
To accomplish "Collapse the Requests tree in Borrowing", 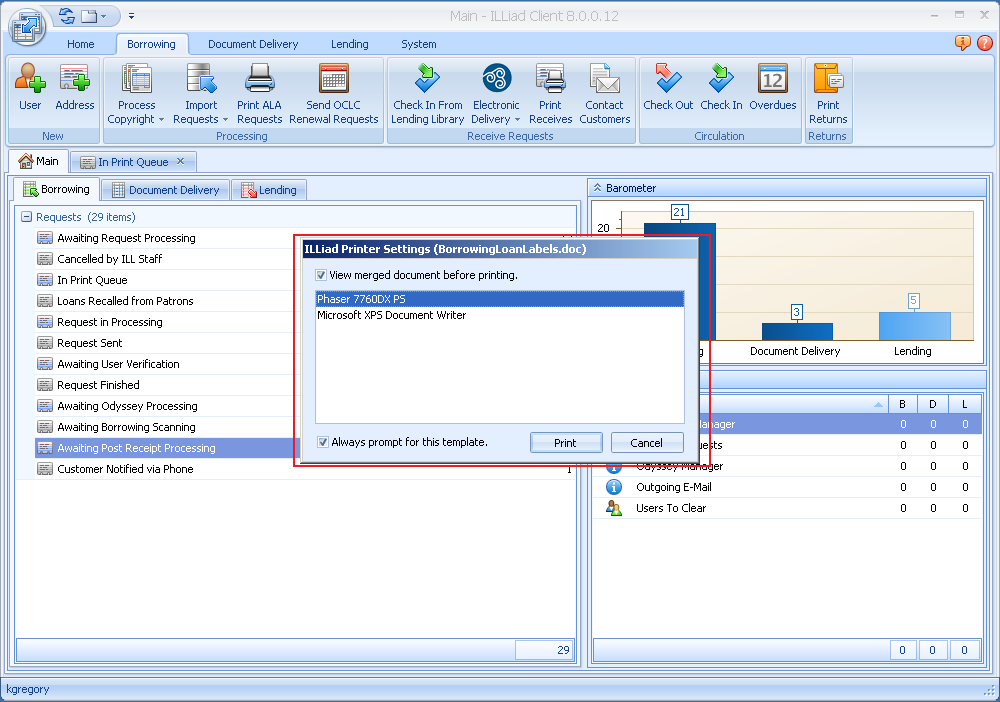I will [27, 217].
